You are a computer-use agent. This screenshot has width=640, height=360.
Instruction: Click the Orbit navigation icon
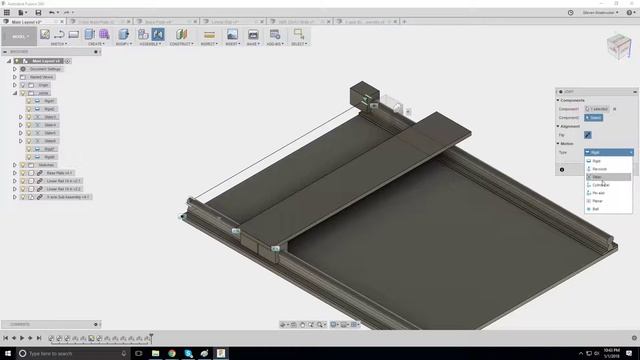[x=282, y=324]
